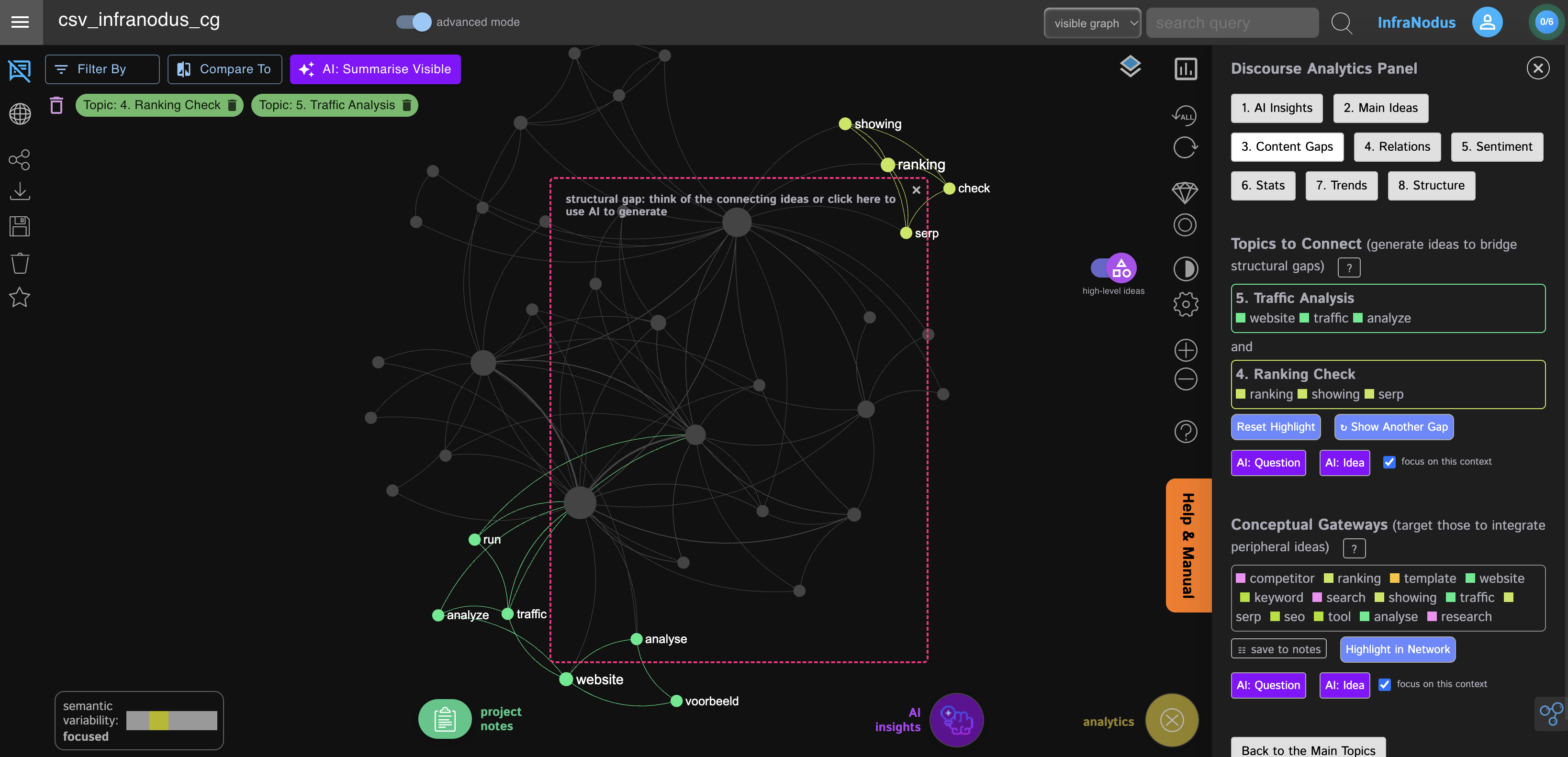
Task: Switch to the 2. Main Ideas tab
Action: pyautogui.click(x=1380, y=108)
